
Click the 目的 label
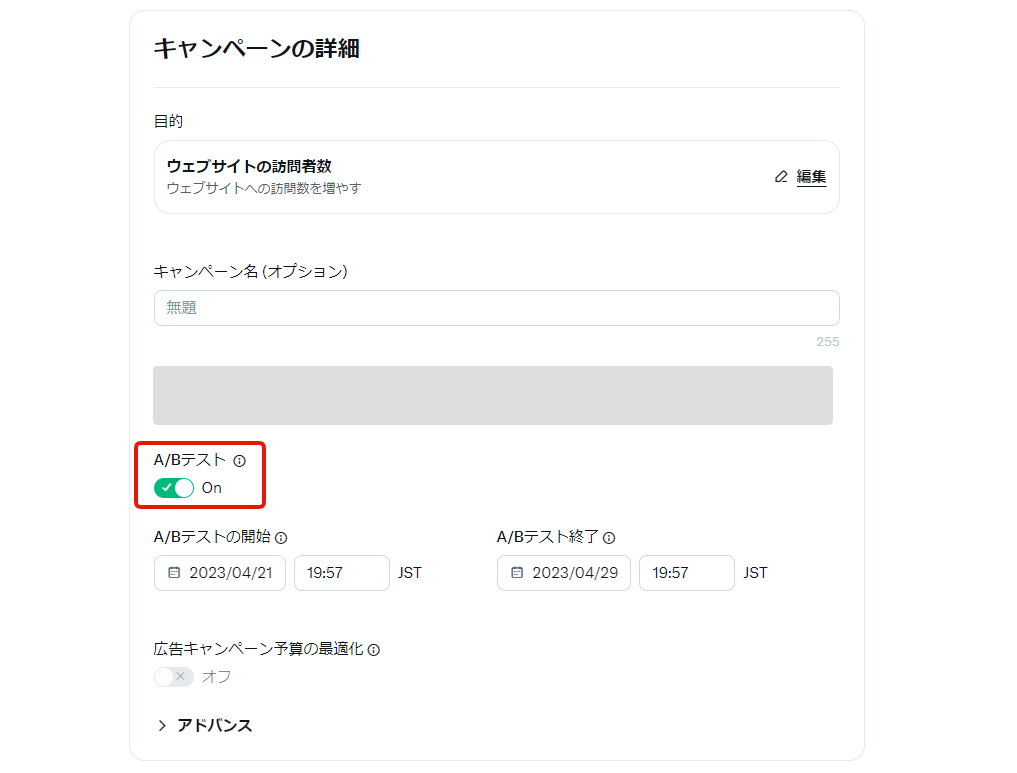pyautogui.click(x=168, y=121)
